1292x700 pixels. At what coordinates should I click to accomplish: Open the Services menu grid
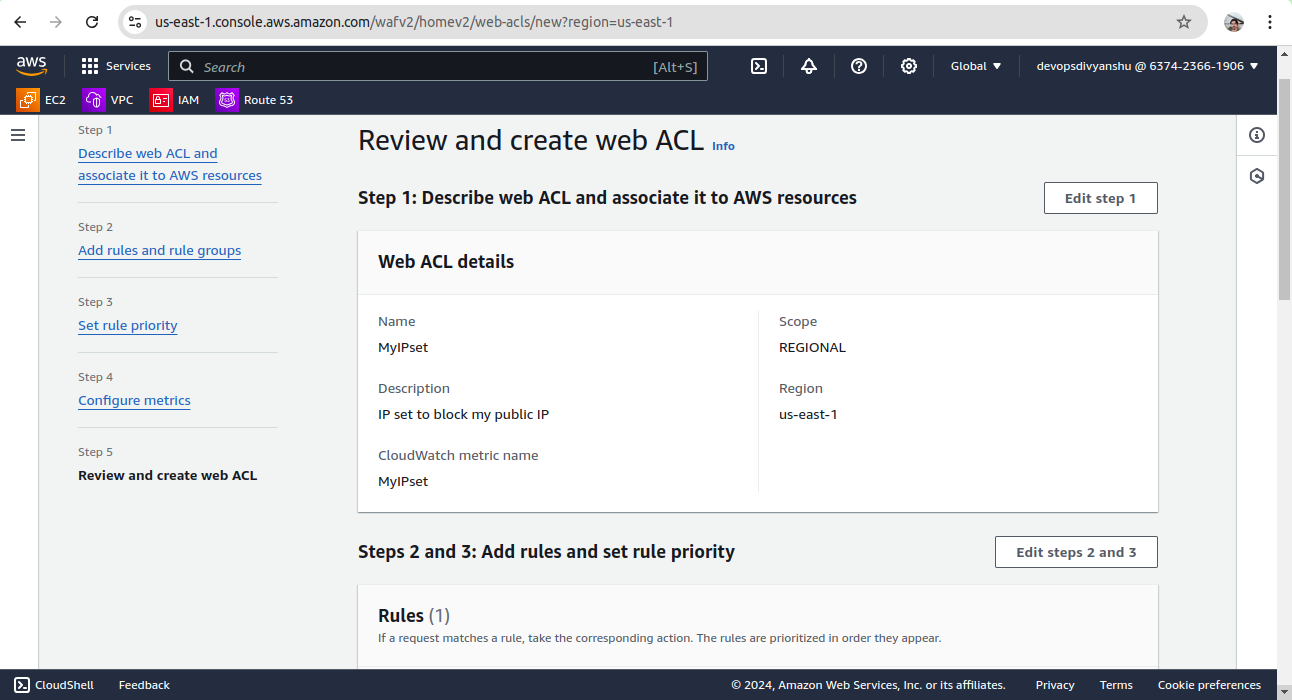(x=116, y=66)
